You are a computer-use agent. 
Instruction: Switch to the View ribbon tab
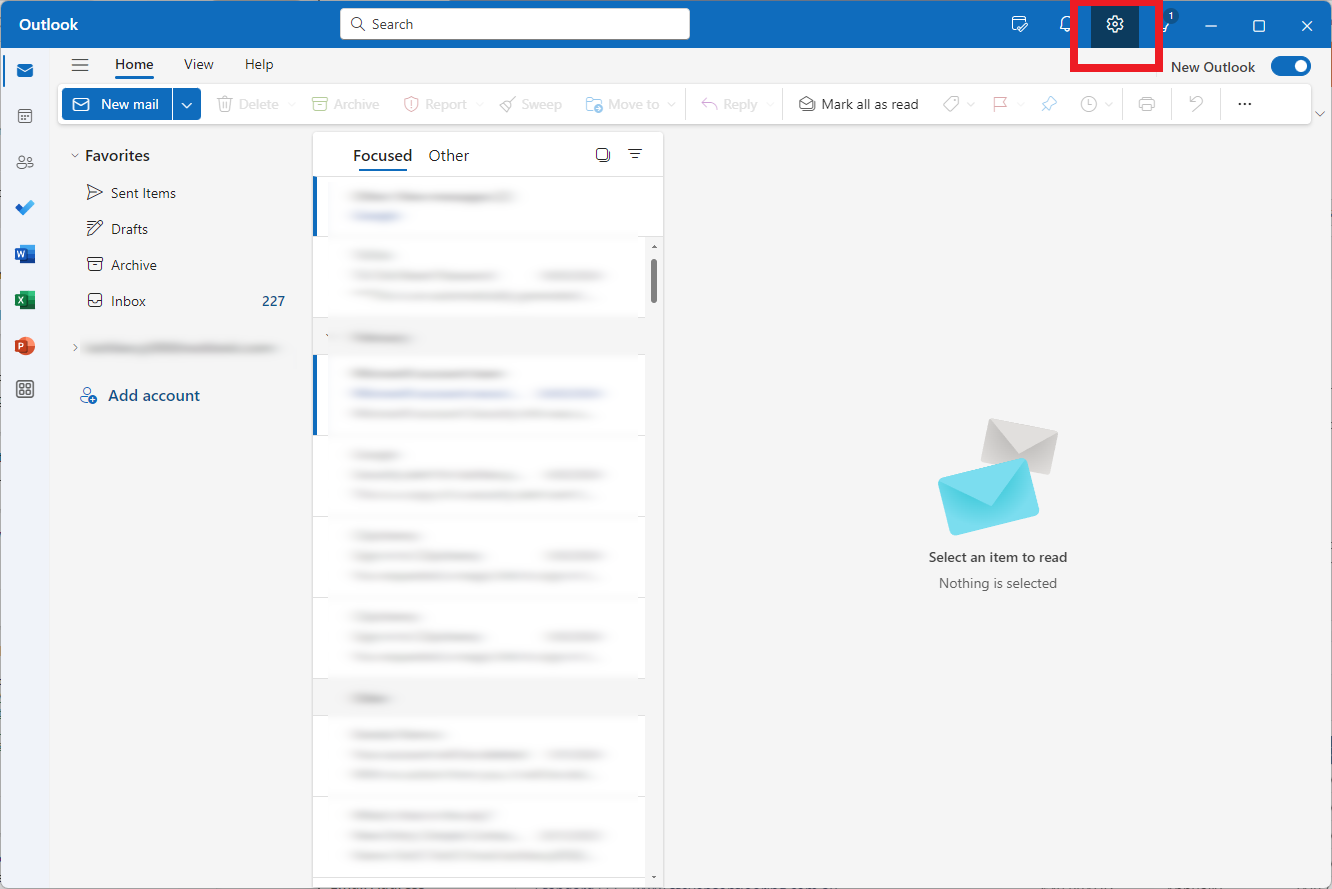coord(199,65)
